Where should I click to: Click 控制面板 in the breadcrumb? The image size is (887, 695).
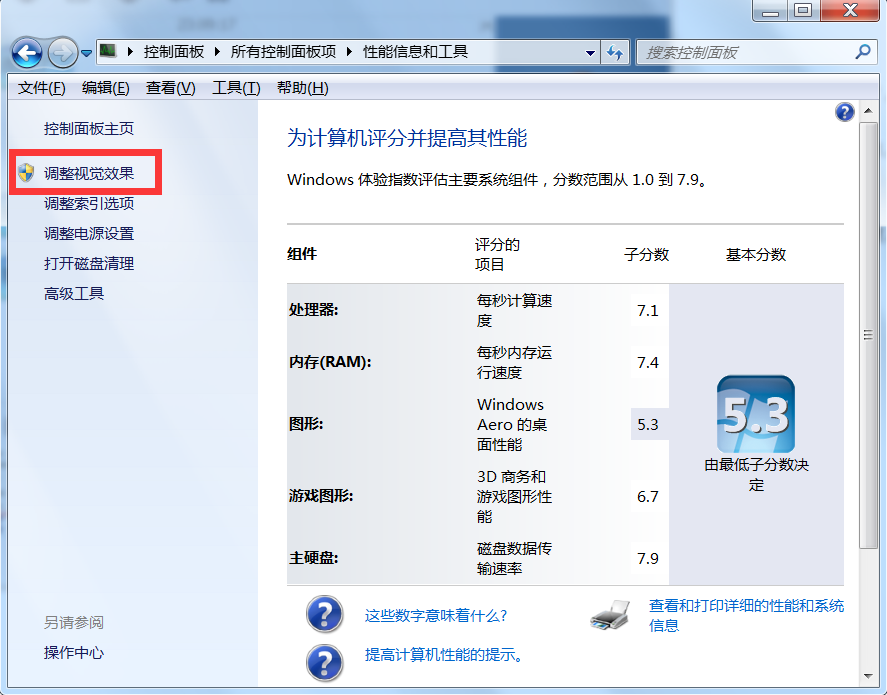174,52
